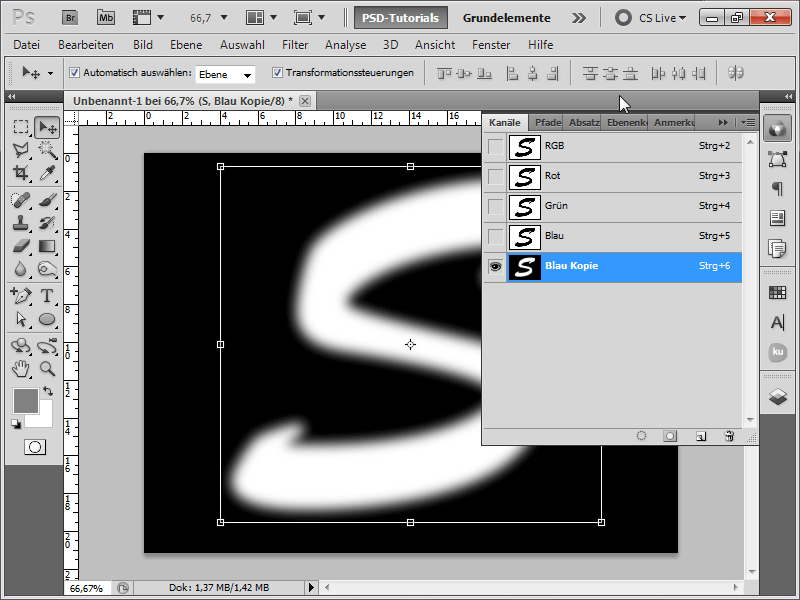
Task: Toggle Quick Mask mode button
Action: pyautogui.click(x=35, y=447)
